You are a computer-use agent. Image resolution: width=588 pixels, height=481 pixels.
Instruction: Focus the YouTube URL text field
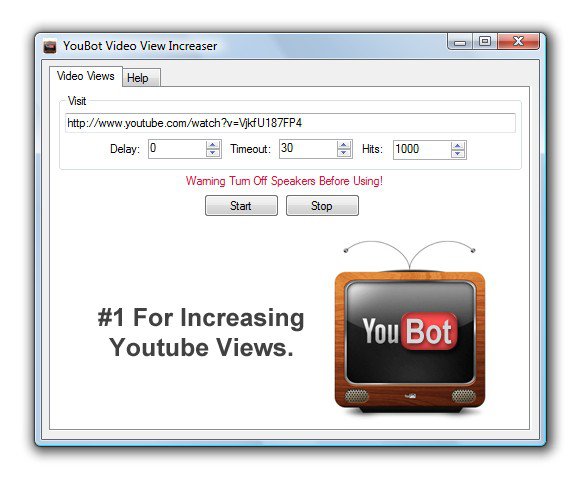[x=290, y=123]
